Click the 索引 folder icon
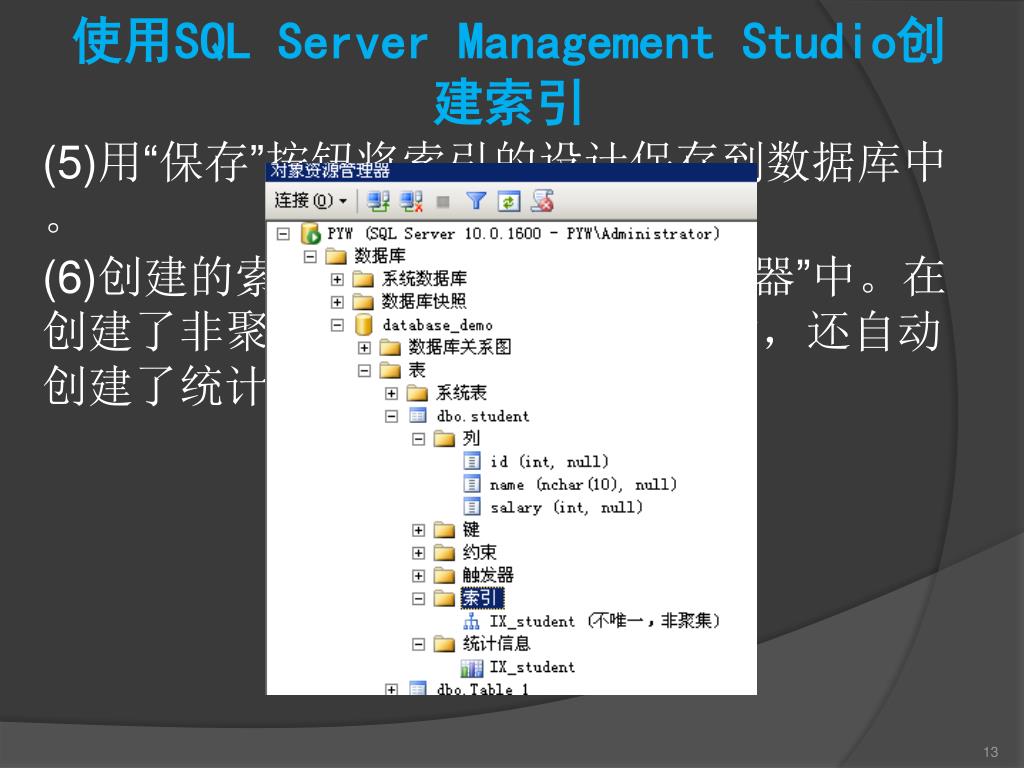Screen dimensions: 1024x768 click(444, 598)
